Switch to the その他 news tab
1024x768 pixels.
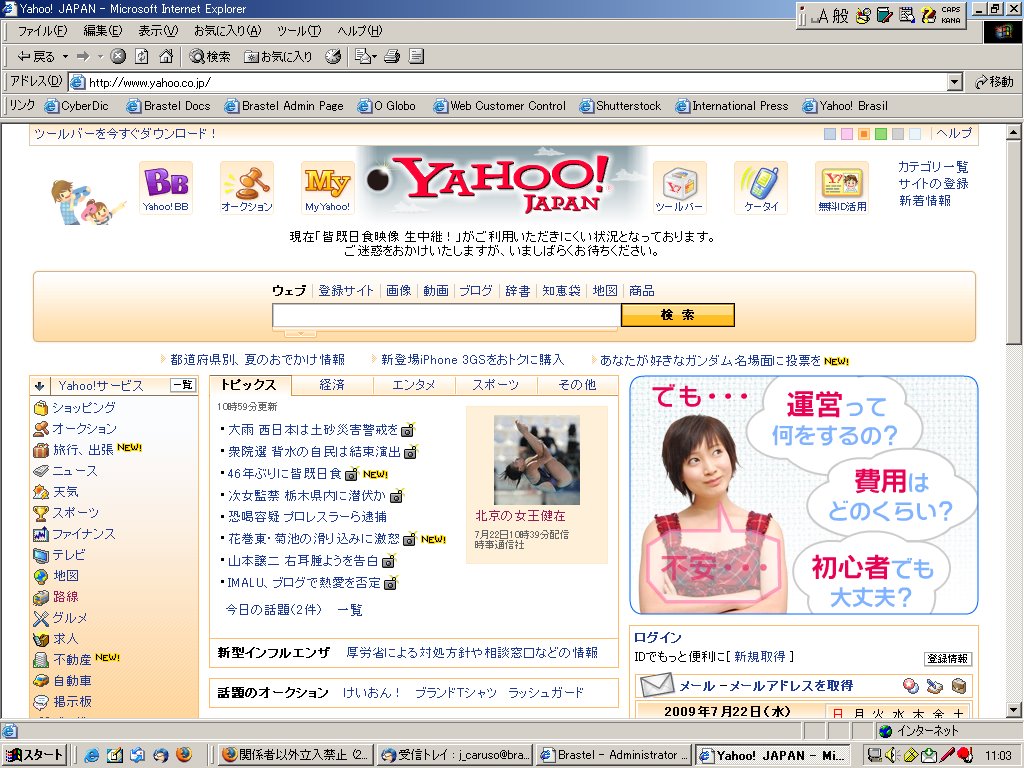coord(577,385)
